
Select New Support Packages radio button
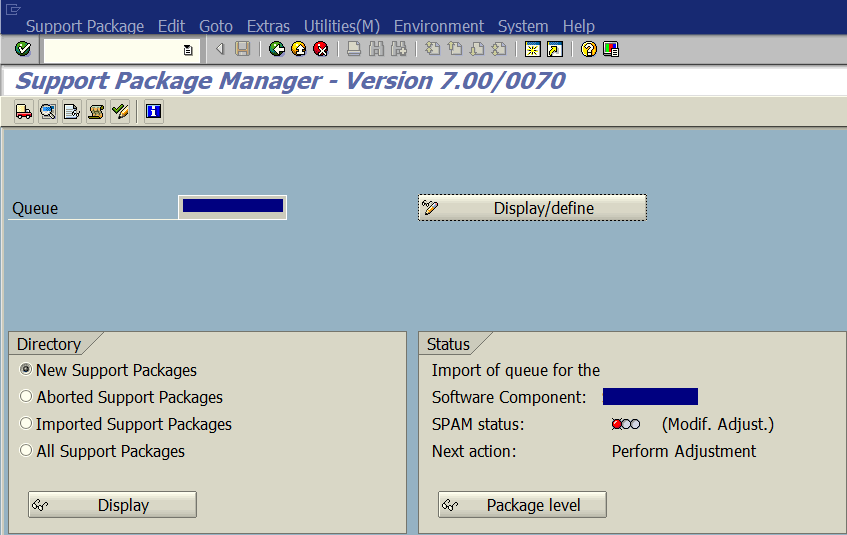click(25, 369)
